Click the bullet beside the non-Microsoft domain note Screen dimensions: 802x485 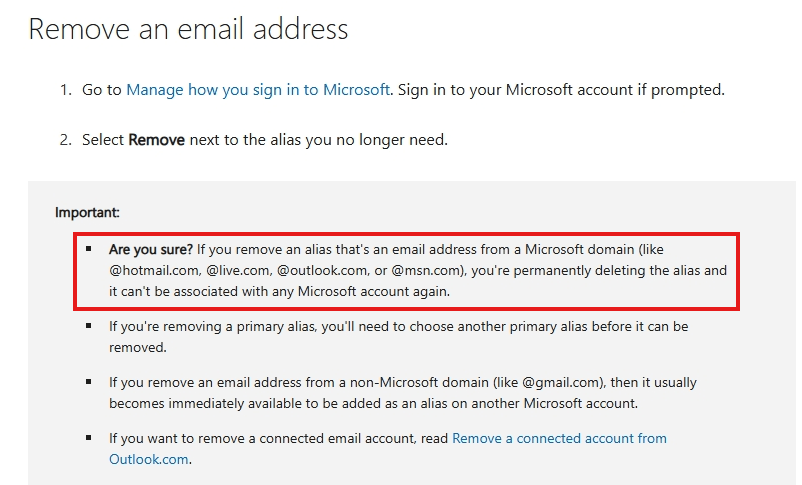pyautogui.click(x=89, y=382)
